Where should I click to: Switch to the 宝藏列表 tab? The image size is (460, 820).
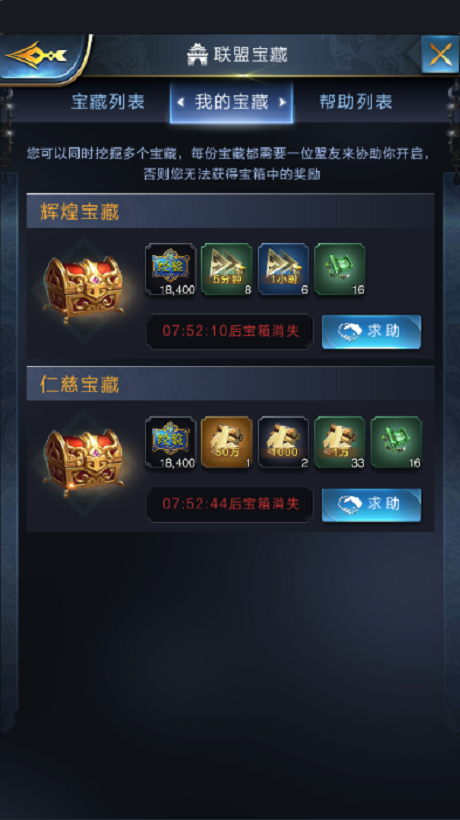[x=108, y=101]
